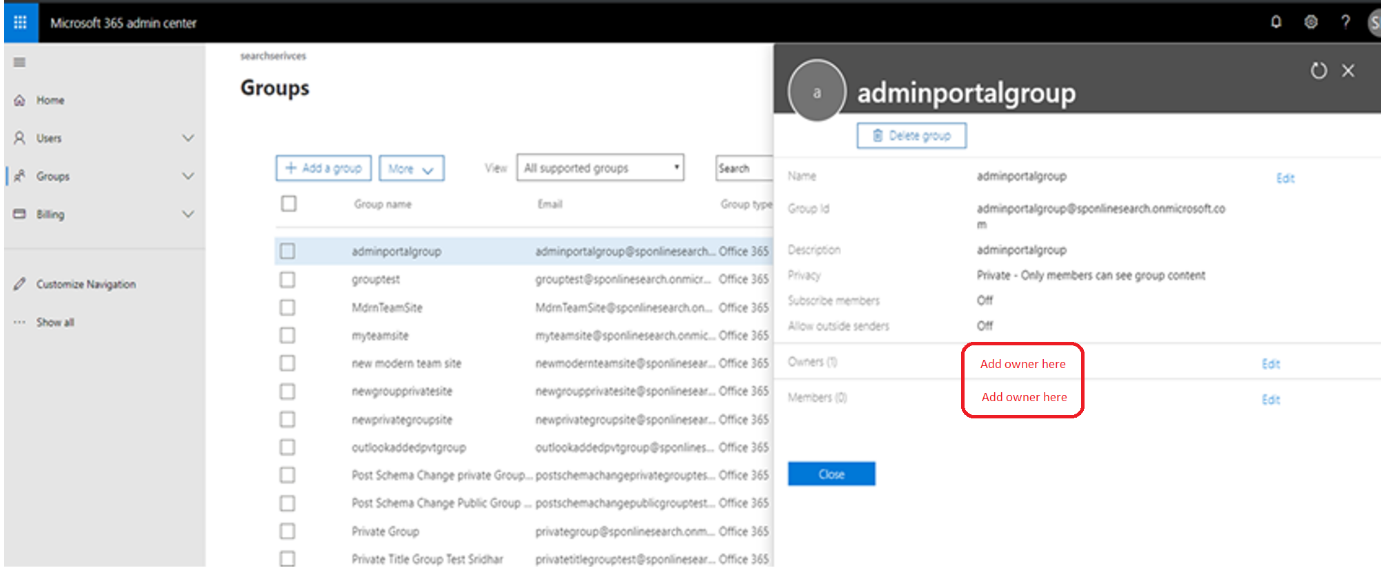The image size is (1381, 579).
Task: Check the adminportalgroup row checkbox
Action: point(287,251)
